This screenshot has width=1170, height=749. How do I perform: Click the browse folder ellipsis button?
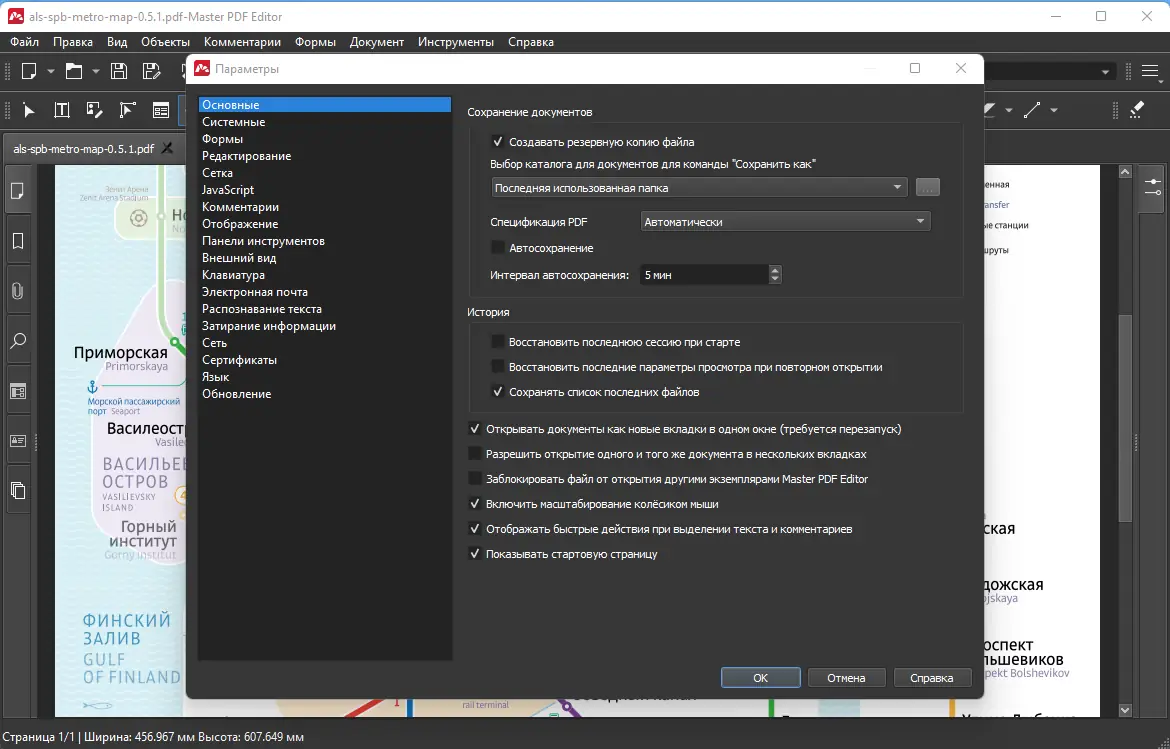tap(927, 188)
